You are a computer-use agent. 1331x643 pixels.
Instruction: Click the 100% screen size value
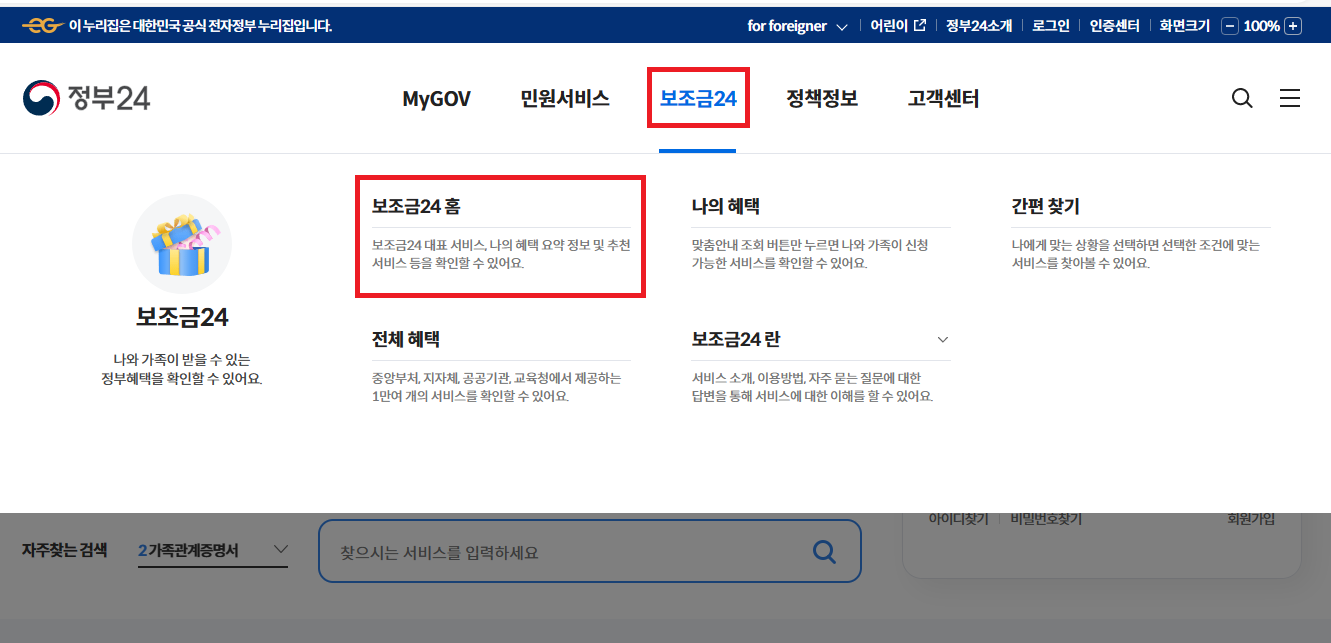coord(1261,26)
